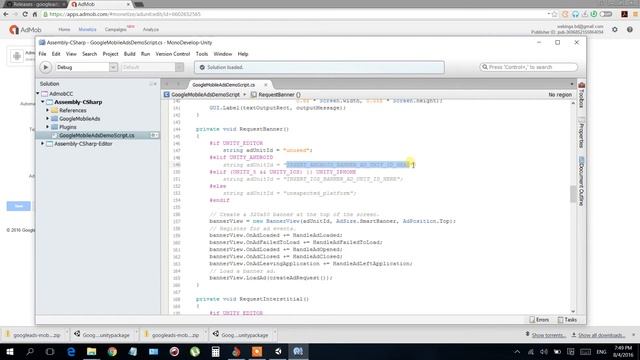Open AdMob Campaigns navigation link
The width and height of the screenshot is (640, 360).
point(116,29)
